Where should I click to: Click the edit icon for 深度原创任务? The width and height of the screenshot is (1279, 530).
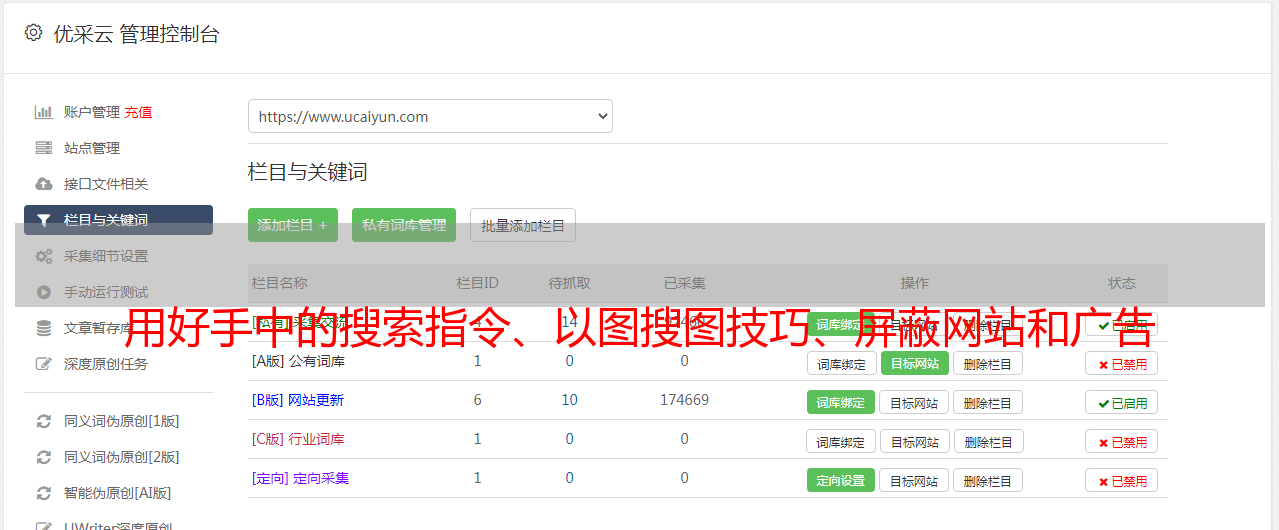point(43,364)
